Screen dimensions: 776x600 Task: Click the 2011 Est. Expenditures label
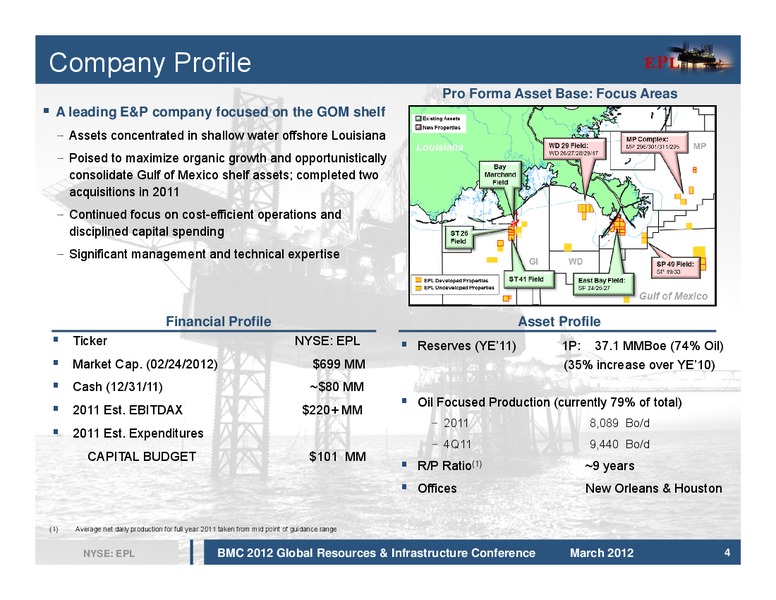click(138, 433)
